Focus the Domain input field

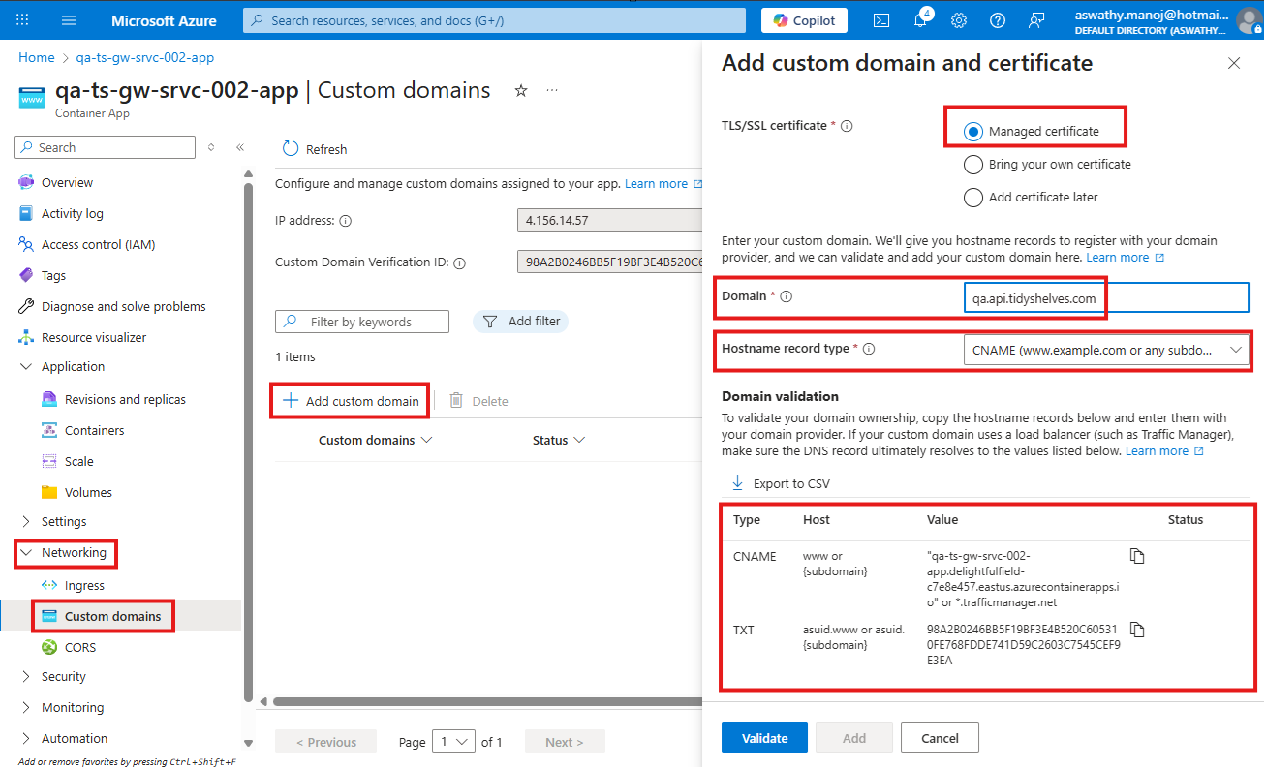coord(1106,298)
